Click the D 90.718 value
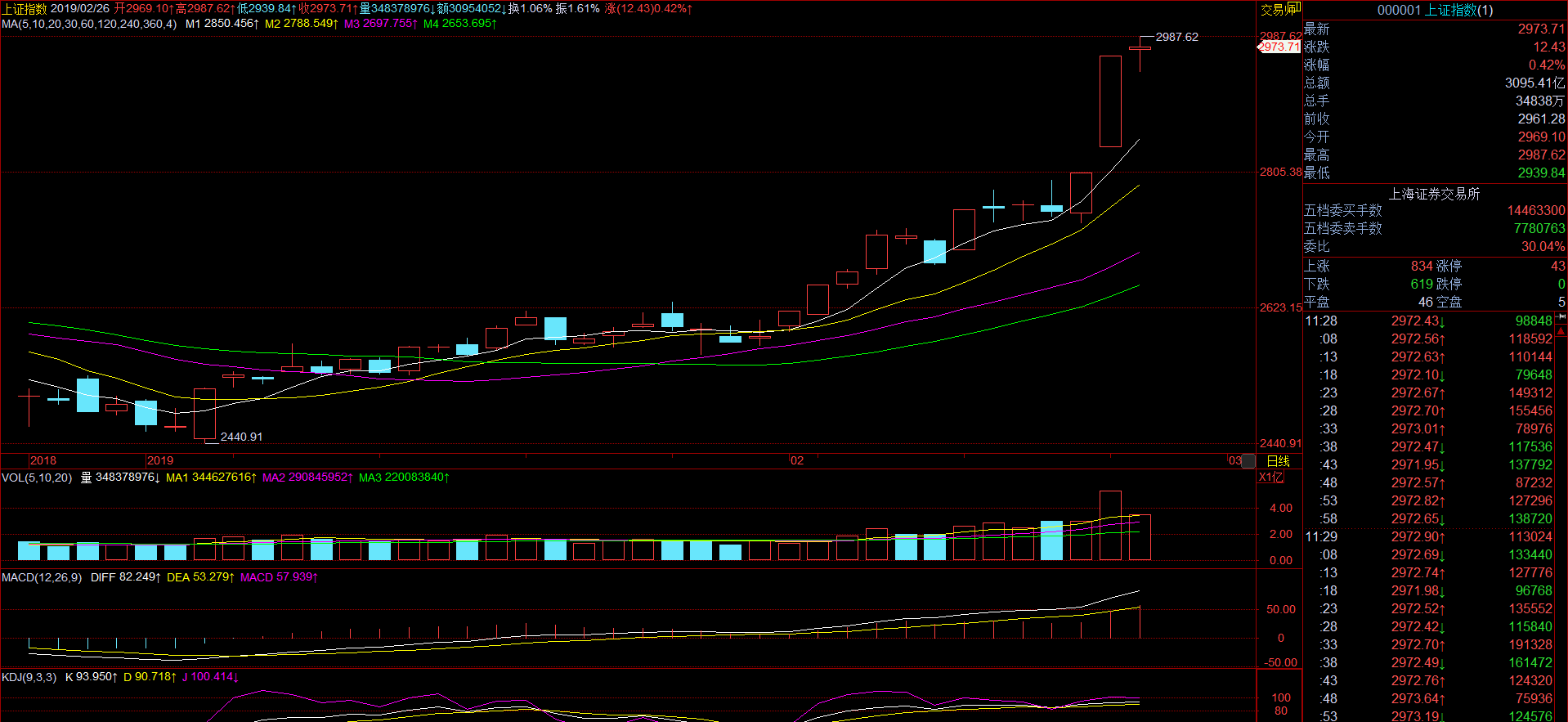 tap(150, 677)
